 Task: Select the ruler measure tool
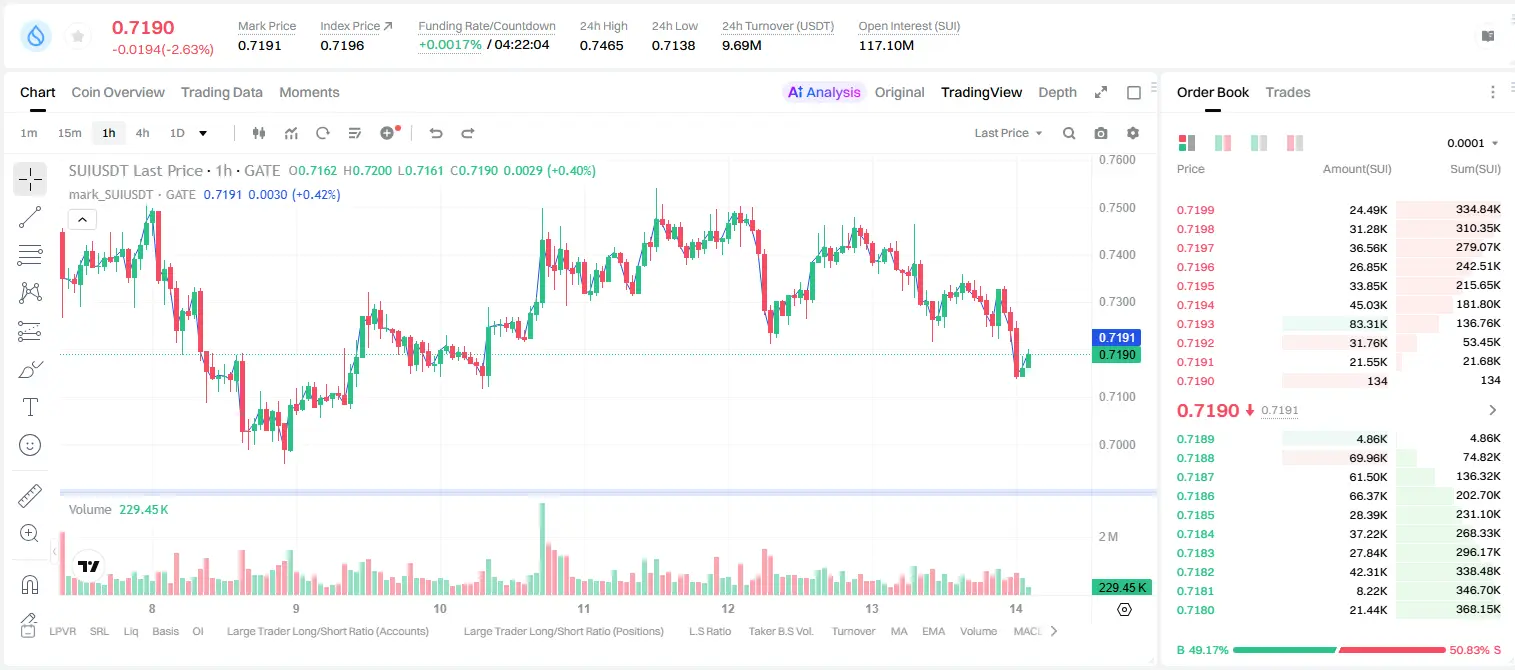pyautogui.click(x=30, y=496)
